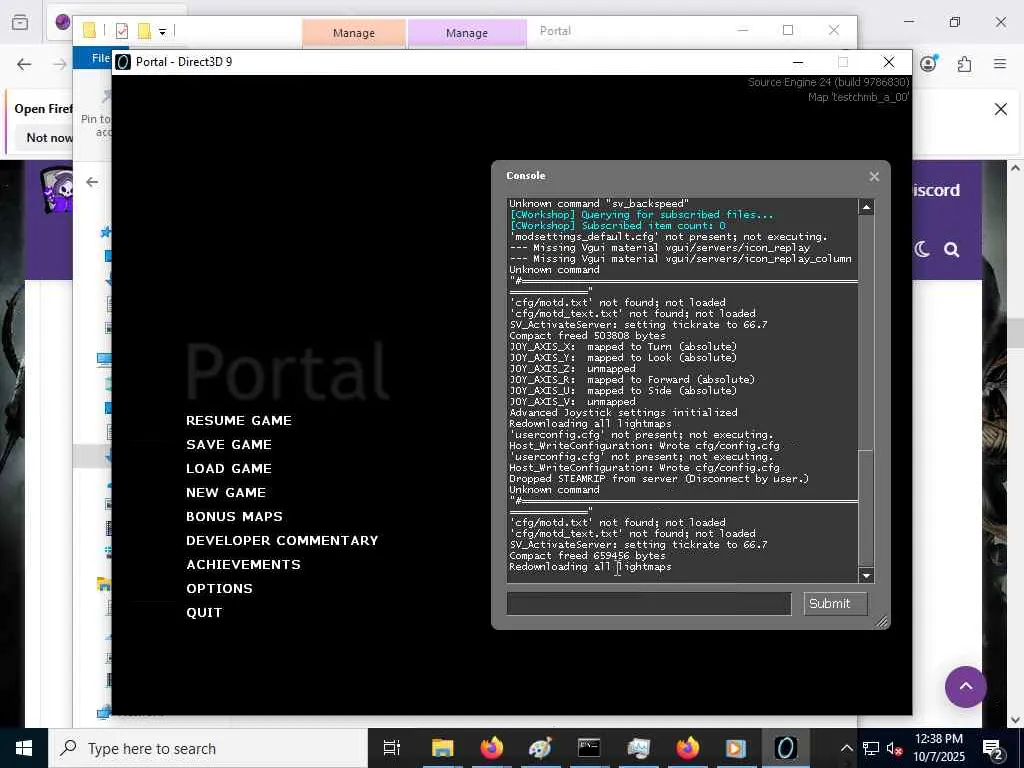Click the muted volume tray icon
This screenshot has height=768, width=1024.
click(895, 749)
